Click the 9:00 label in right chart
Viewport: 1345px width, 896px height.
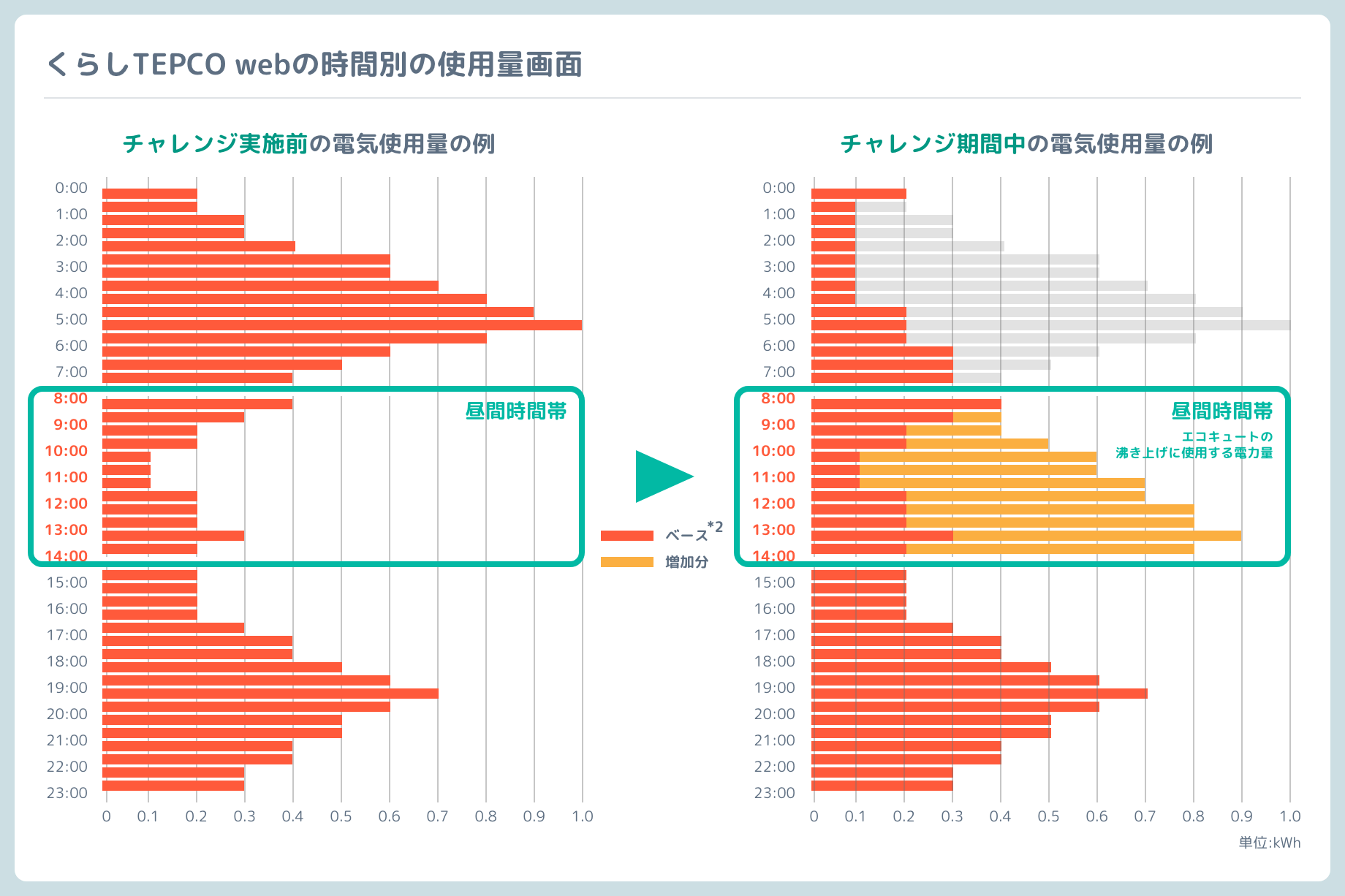click(x=778, y=425)
